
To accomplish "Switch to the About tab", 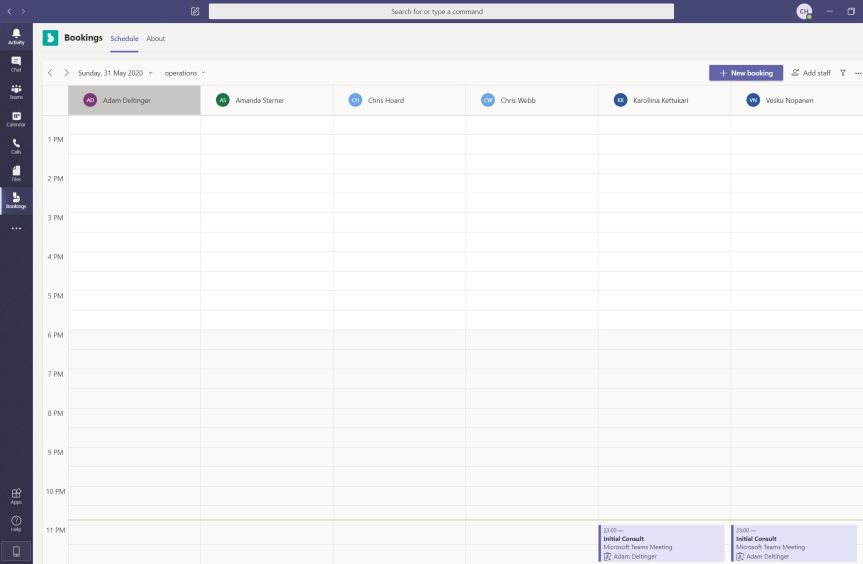I will click(155, 39).
